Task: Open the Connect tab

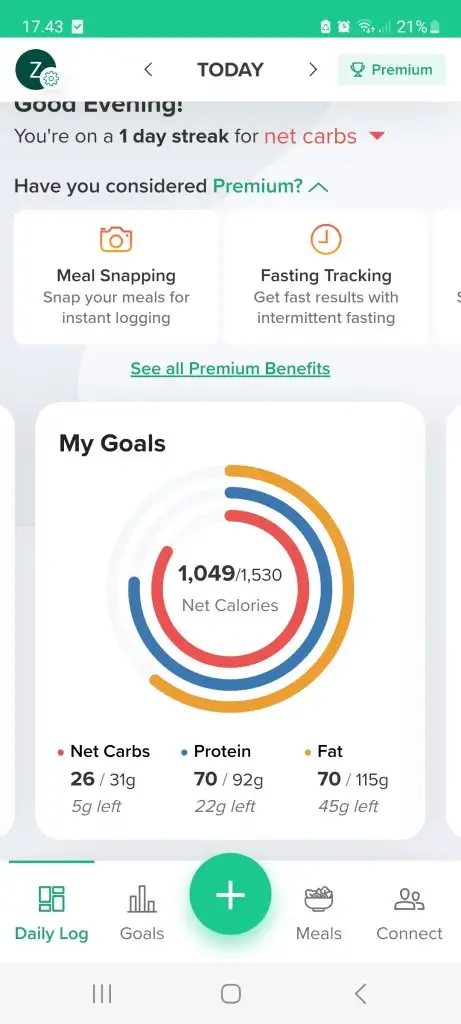Action: [409, 913]
